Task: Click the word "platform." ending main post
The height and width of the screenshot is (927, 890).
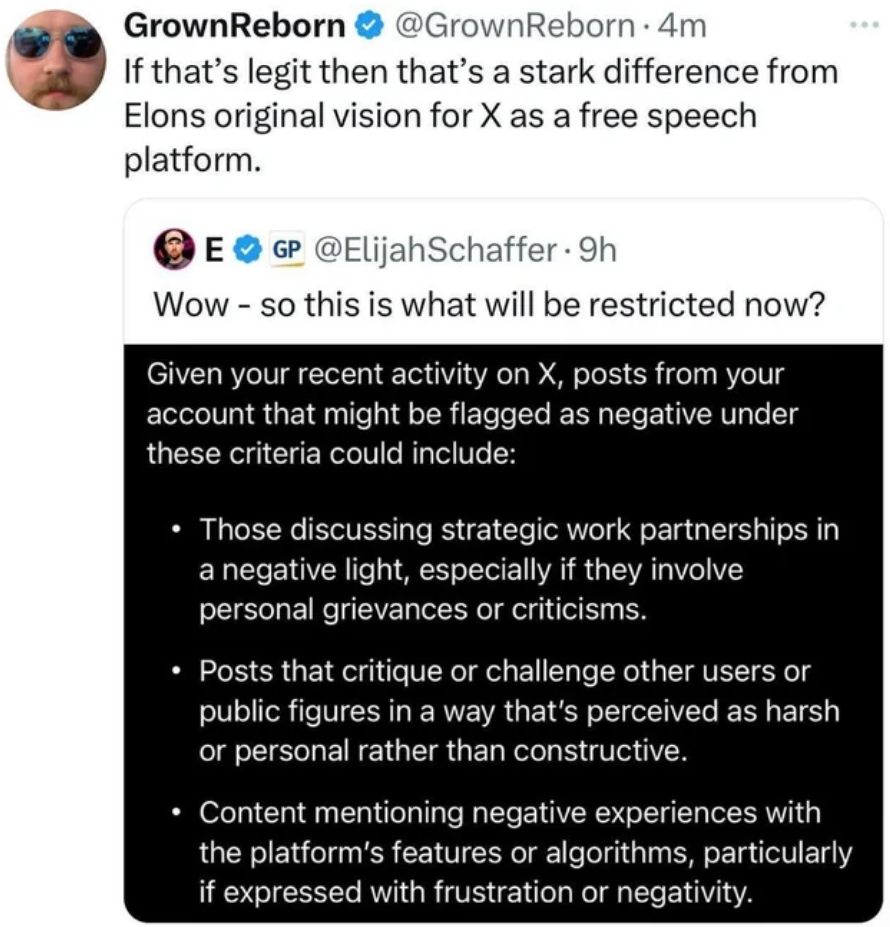Action: [x=191, y=162]
